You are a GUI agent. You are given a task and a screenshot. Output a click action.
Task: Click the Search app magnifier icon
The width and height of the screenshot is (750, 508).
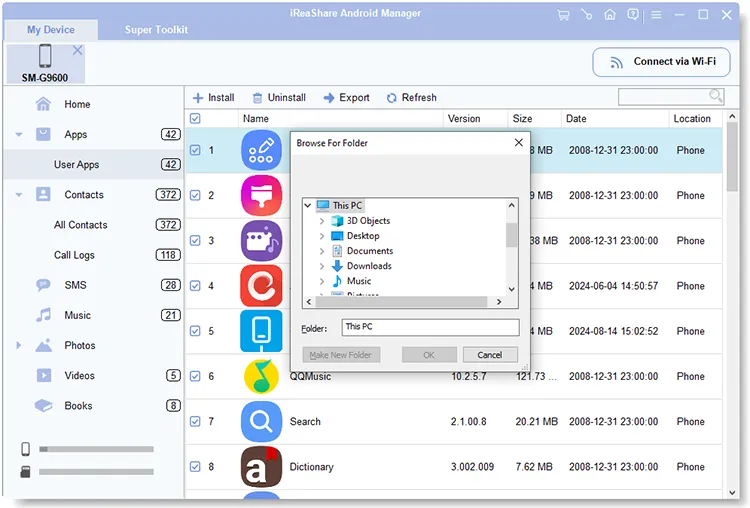pyautogui.click(x=261, y=421)
